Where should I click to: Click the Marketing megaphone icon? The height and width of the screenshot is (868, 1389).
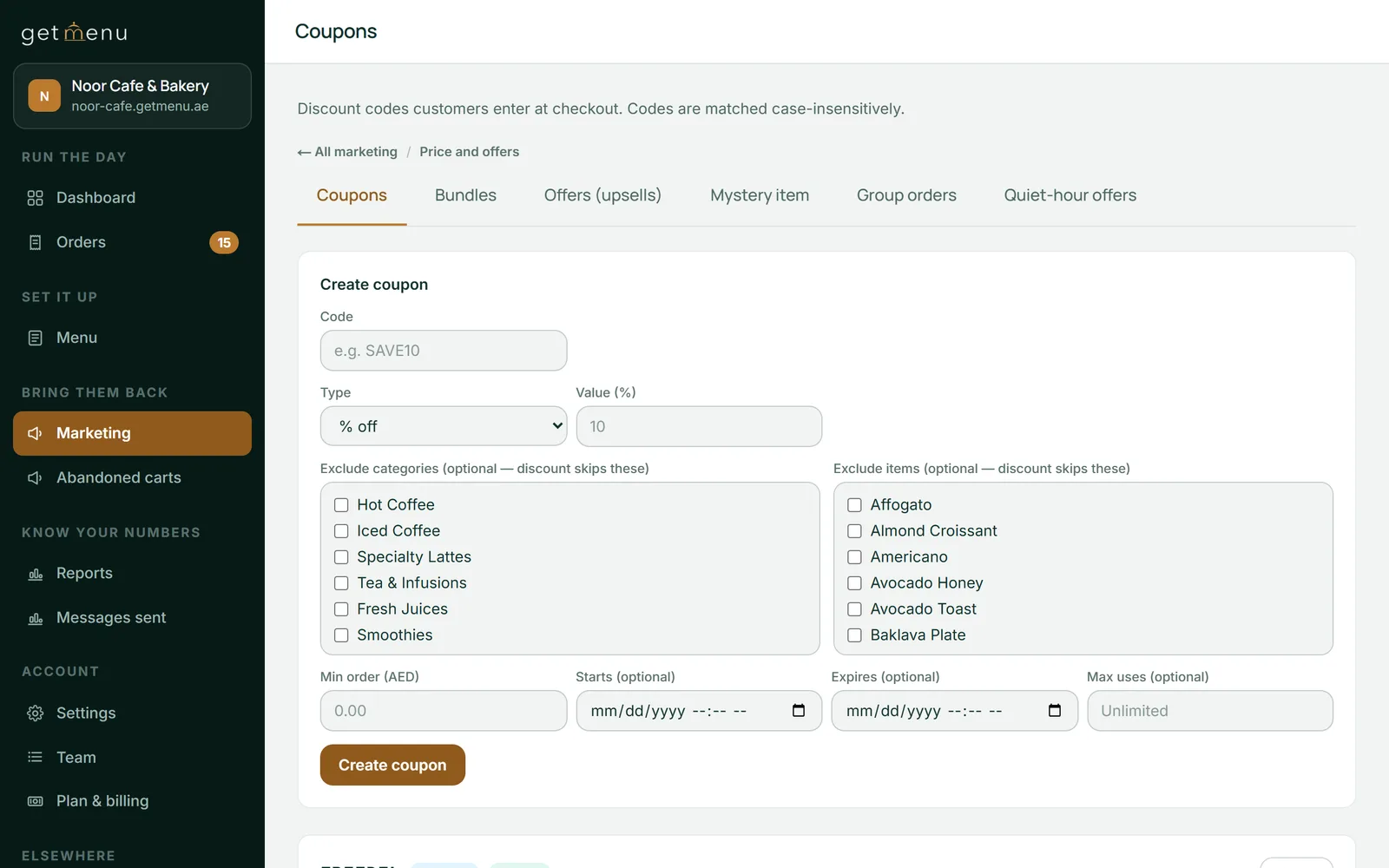(35, 433)
